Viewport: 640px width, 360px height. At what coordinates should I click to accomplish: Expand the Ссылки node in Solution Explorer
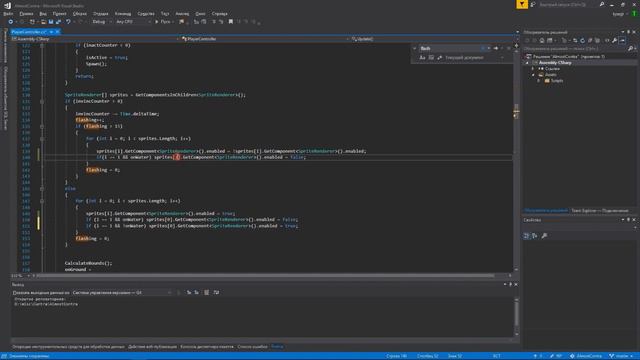tap(533, 69)
